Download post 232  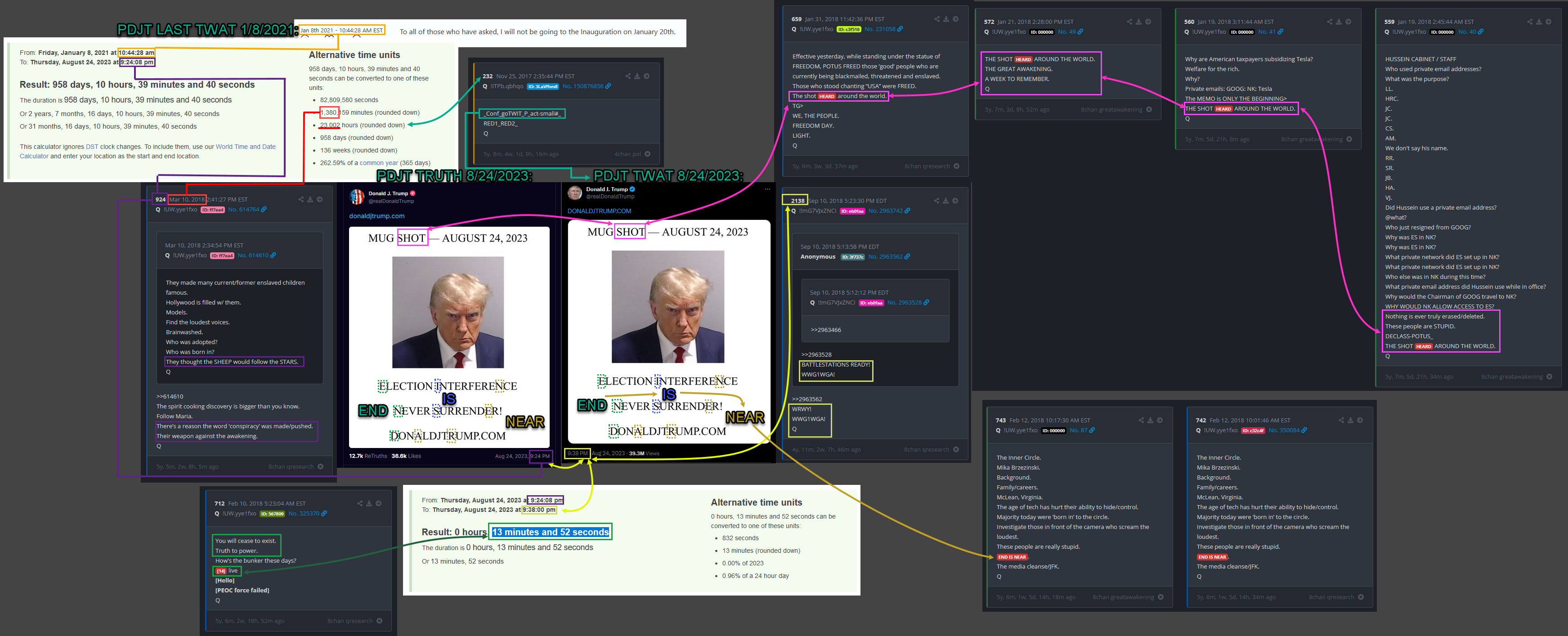click(x=637, y=76)
